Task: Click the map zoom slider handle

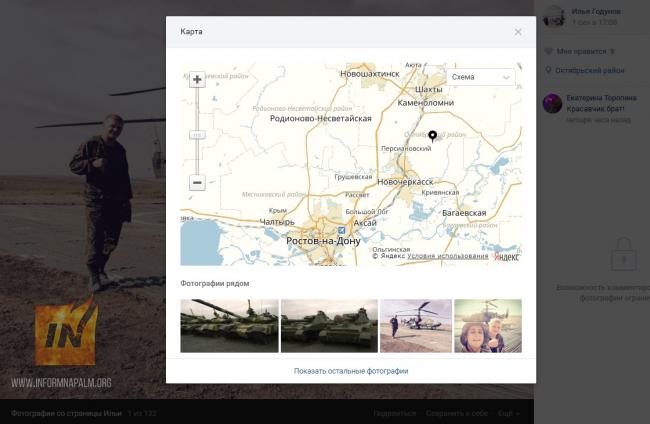Action: coord(197,134)
